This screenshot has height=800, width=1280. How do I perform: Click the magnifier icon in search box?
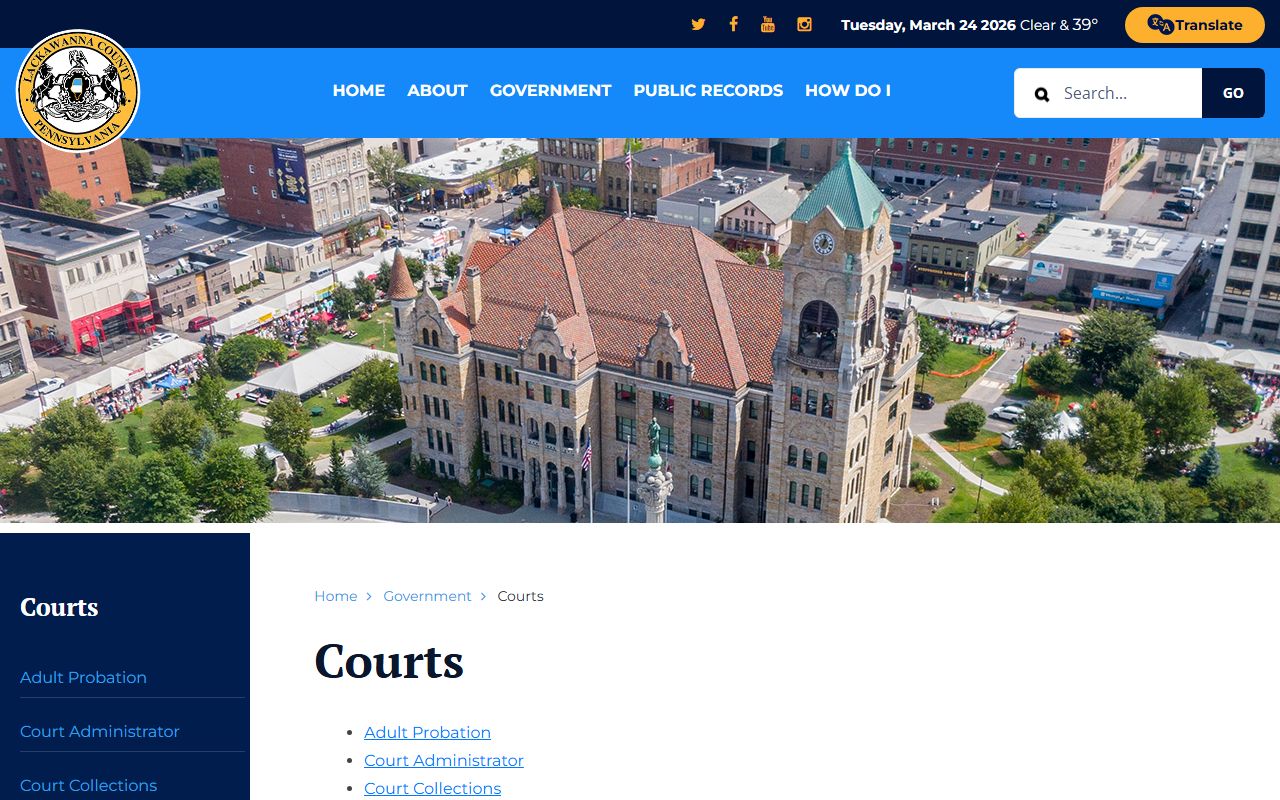click(x=1041, y=94)
